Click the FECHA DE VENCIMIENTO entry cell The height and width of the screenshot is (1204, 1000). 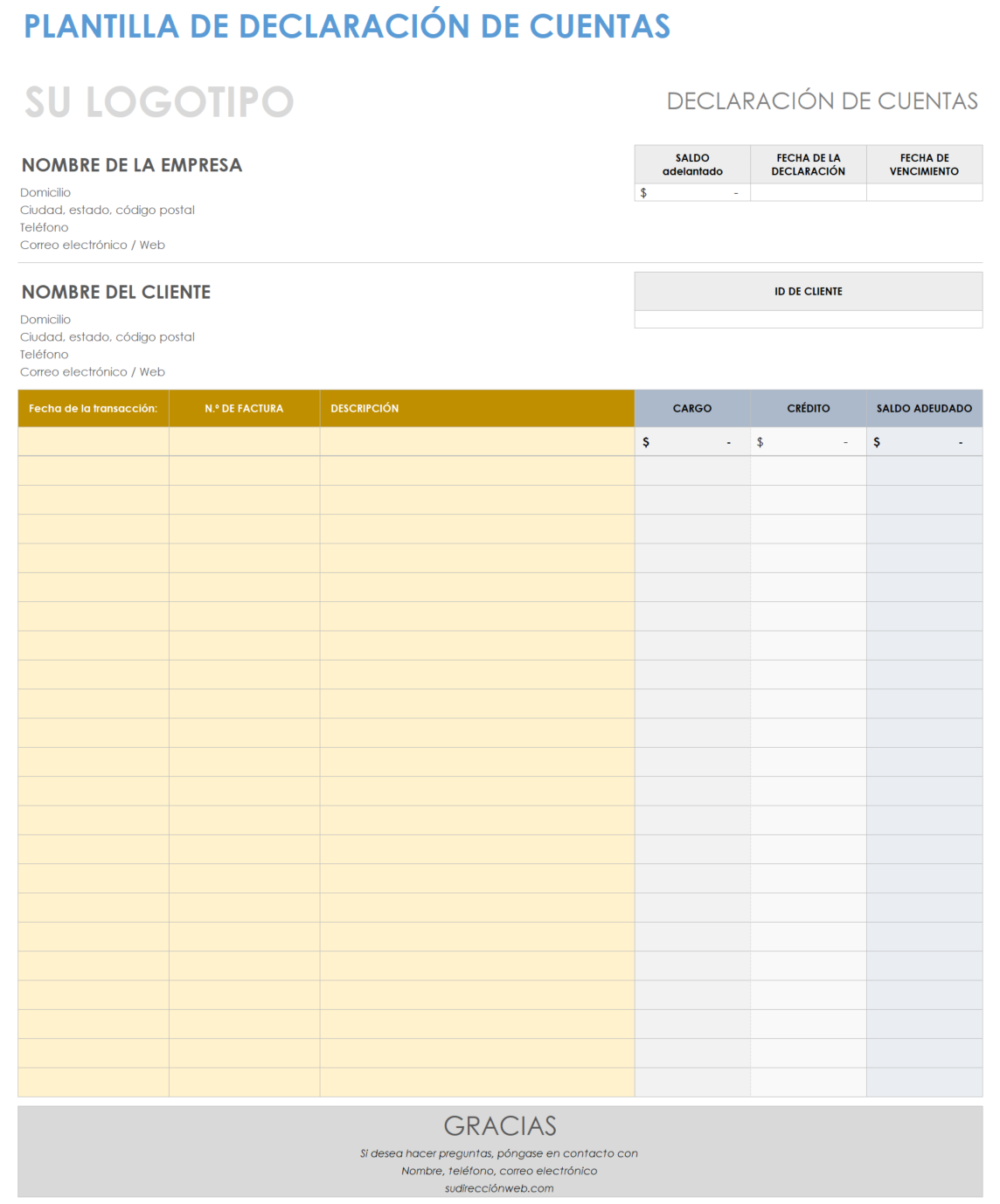click(925, 192)
